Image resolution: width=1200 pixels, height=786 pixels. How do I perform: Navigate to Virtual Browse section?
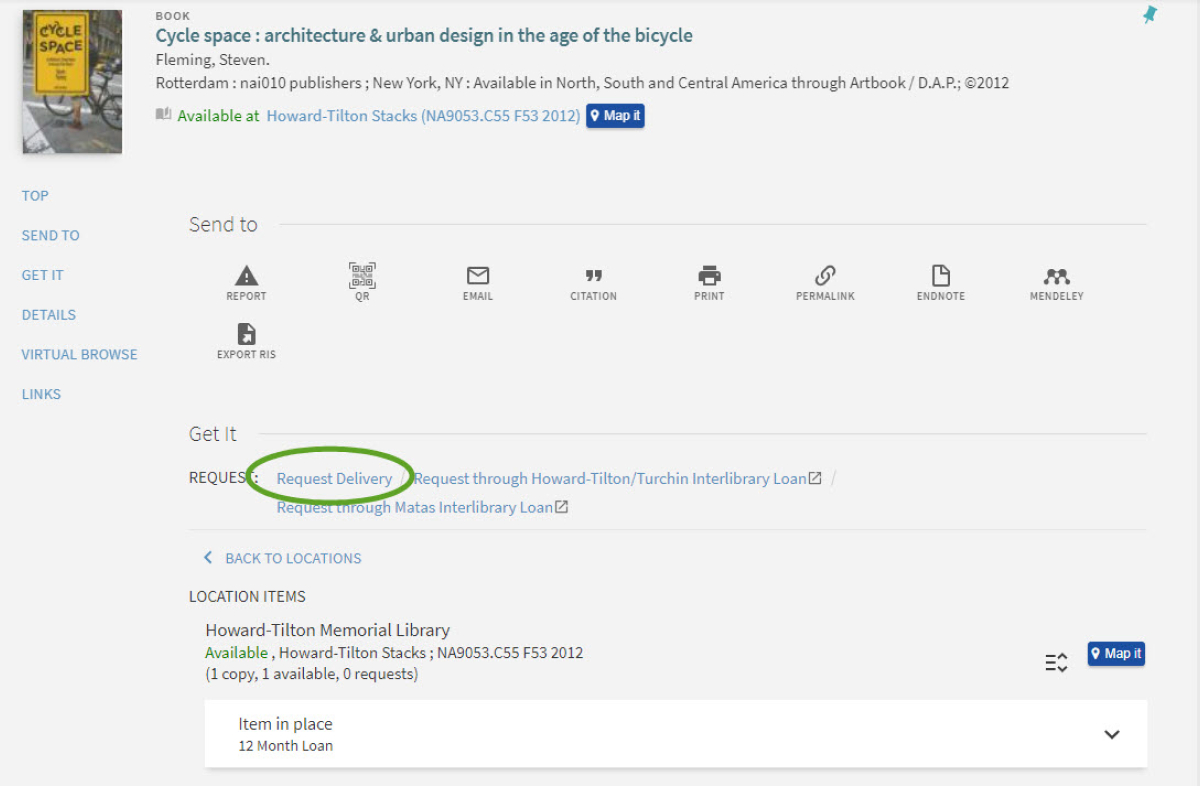click(x=80, y=354)
